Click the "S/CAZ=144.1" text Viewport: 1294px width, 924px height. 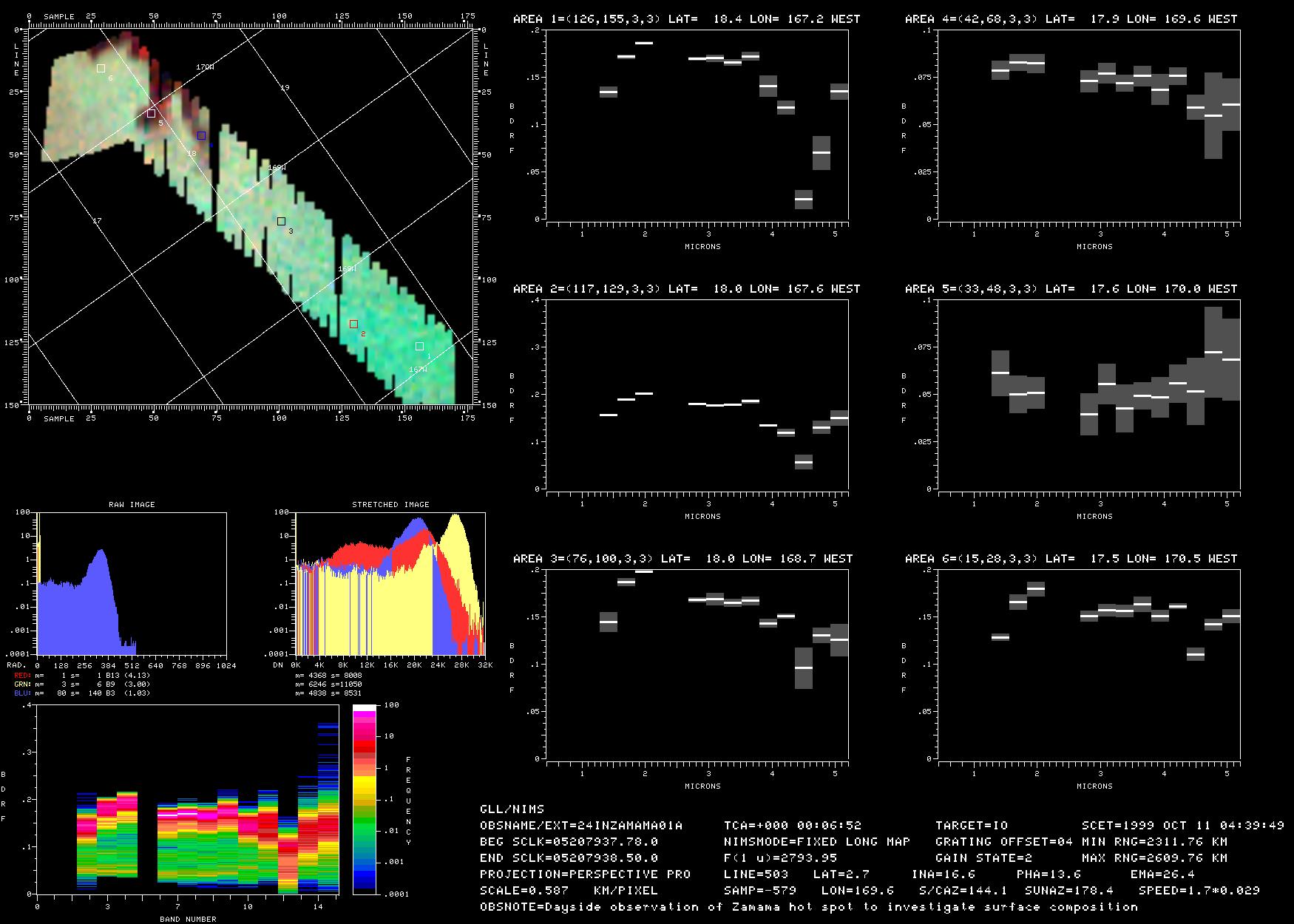pos(963,891)
